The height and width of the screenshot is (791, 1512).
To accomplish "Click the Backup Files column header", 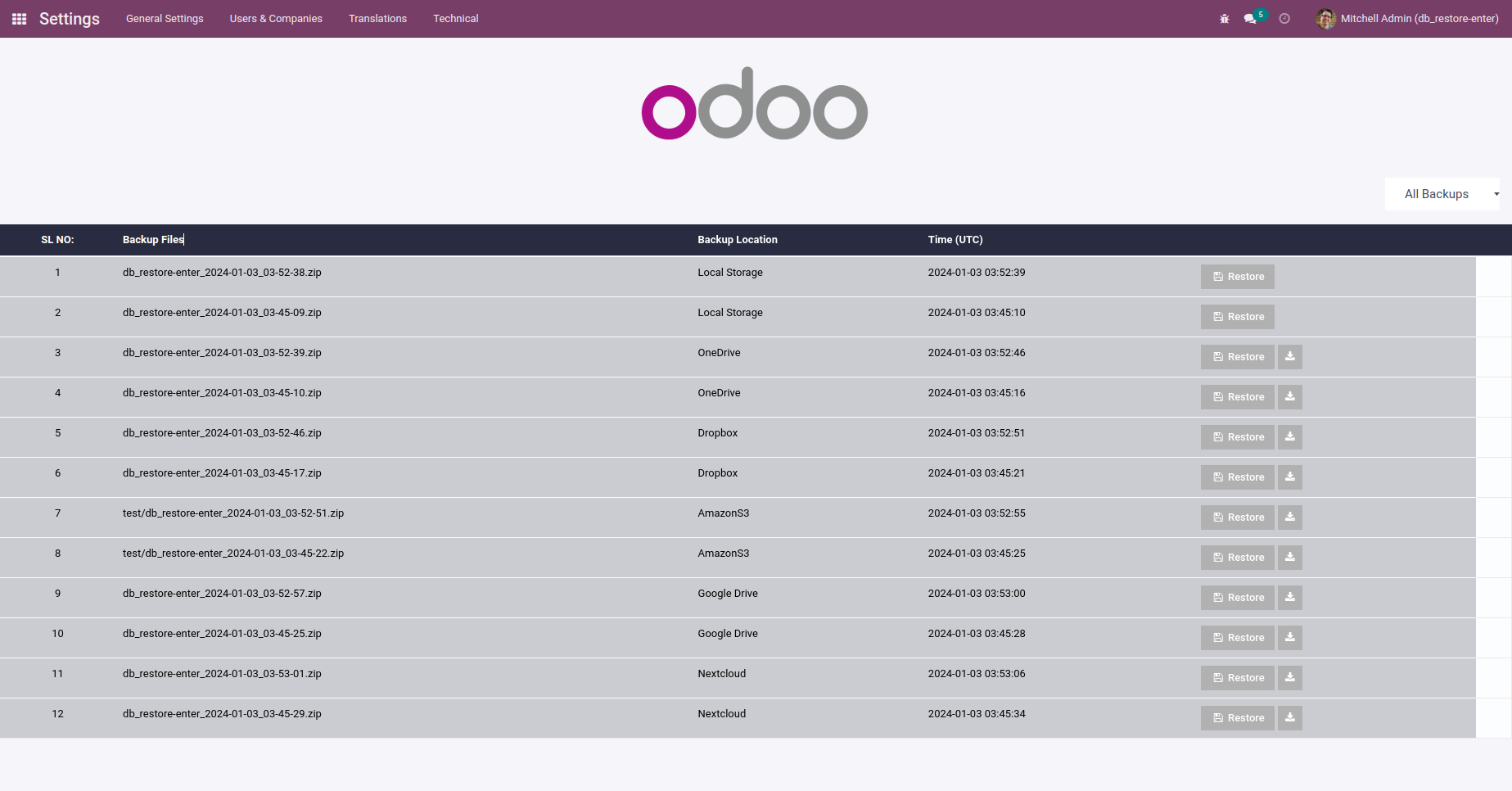I will coord(153,240).
